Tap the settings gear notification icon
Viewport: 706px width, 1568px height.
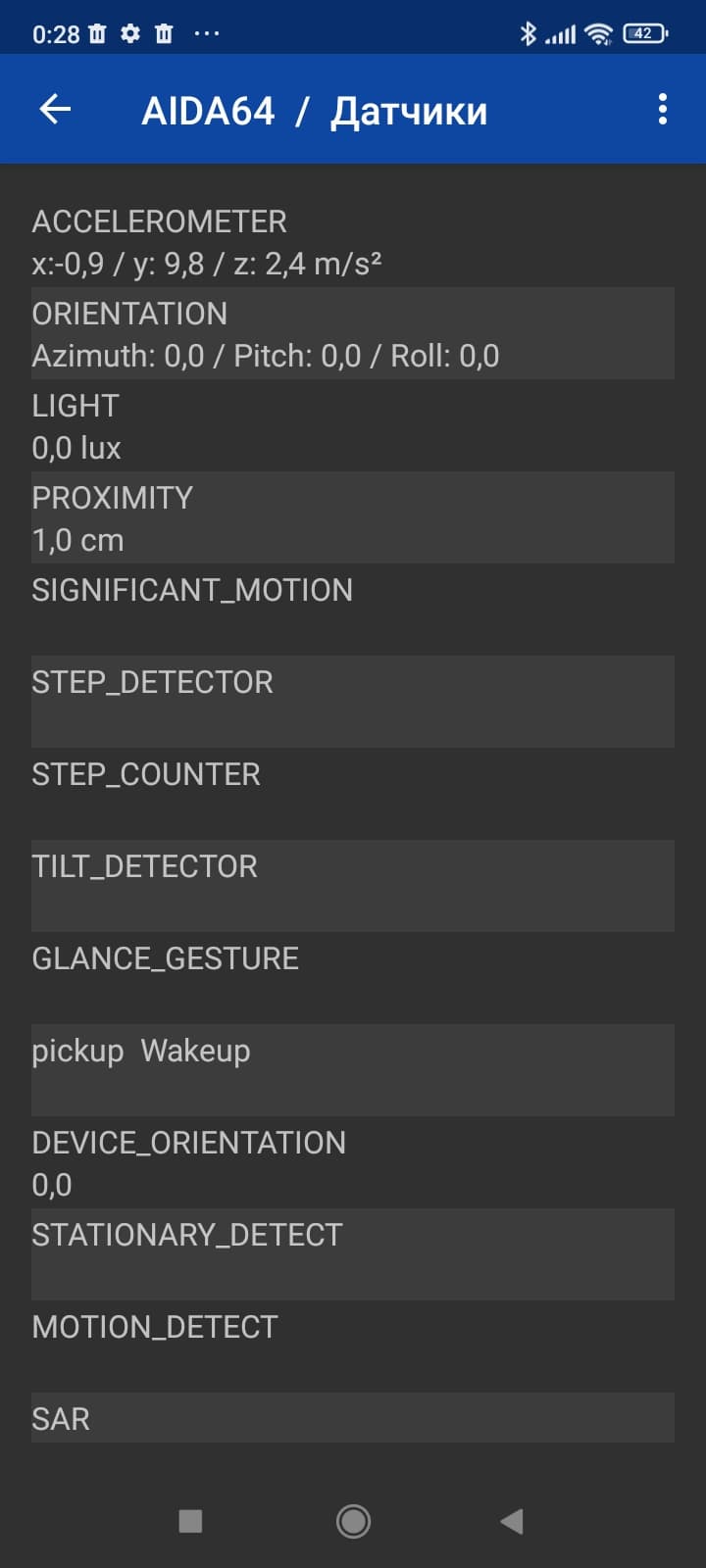(130, 33)
